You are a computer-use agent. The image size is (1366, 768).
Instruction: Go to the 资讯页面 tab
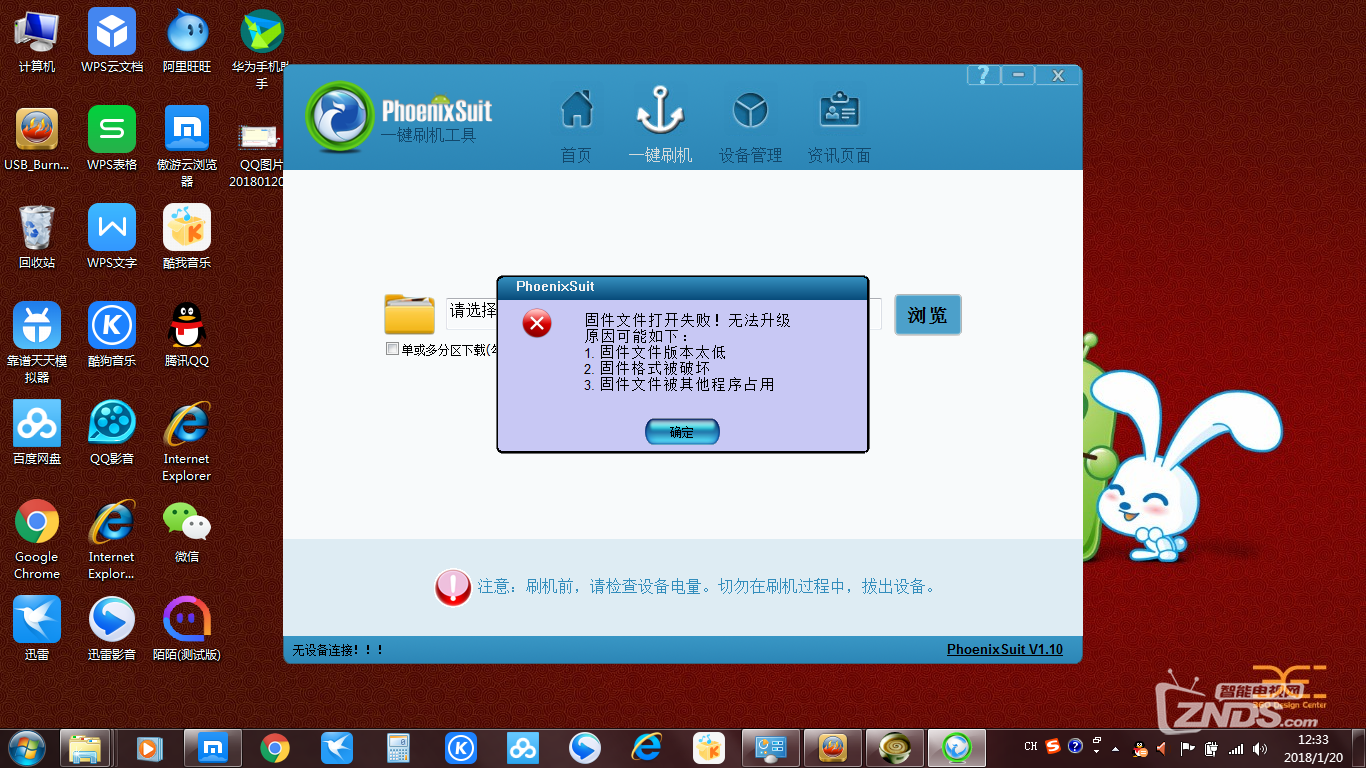pos(839,126)
